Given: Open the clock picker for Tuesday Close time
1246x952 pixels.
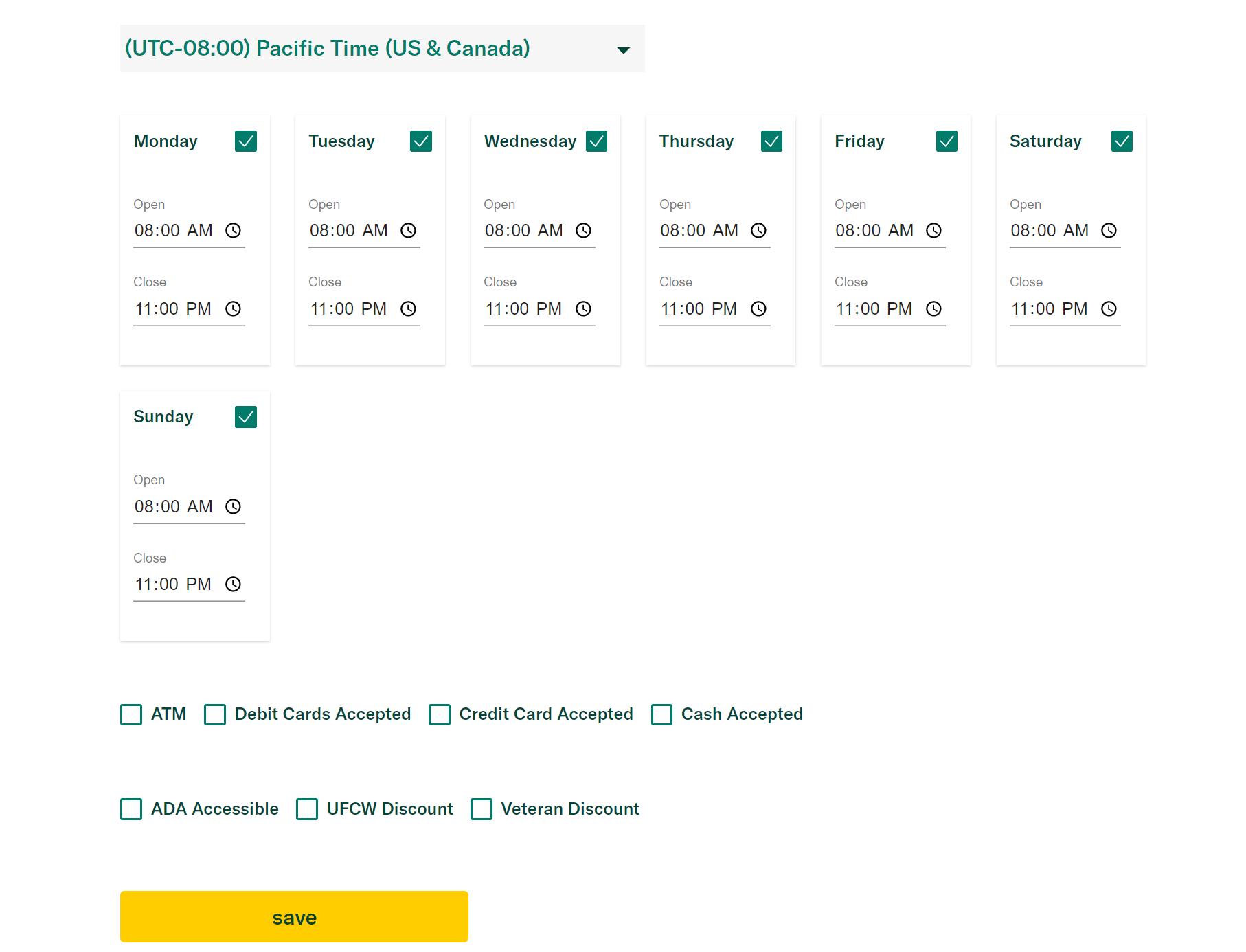Looking at the screenshot, I should [409, 308].
